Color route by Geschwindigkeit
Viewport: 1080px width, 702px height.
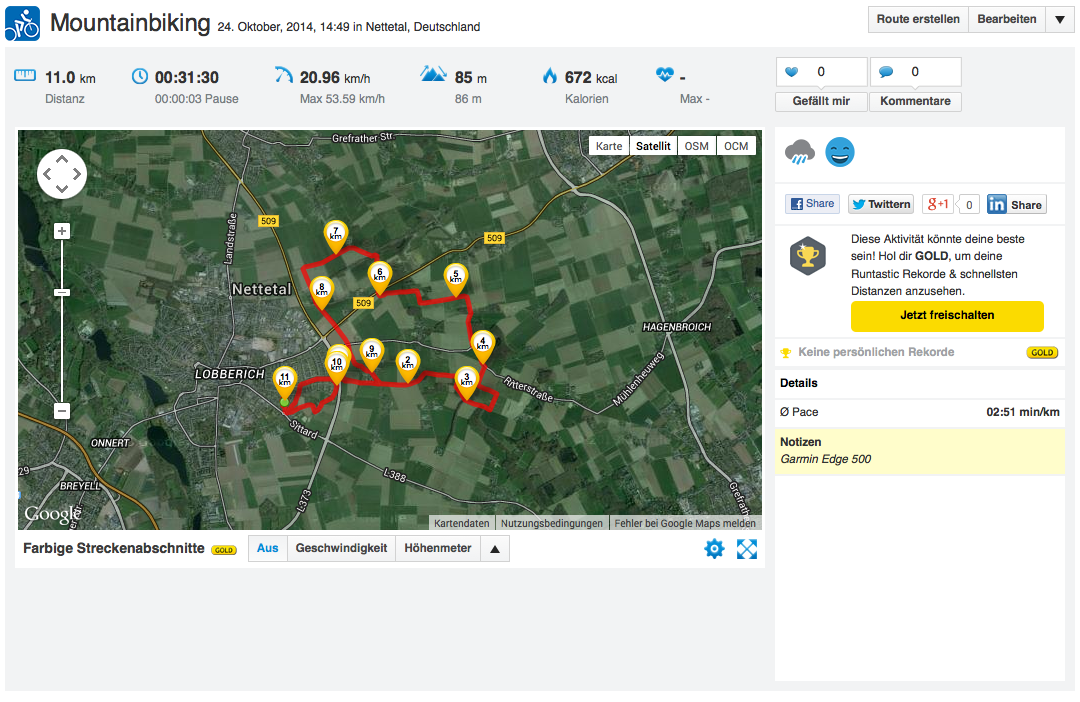[x=341, y=548]
